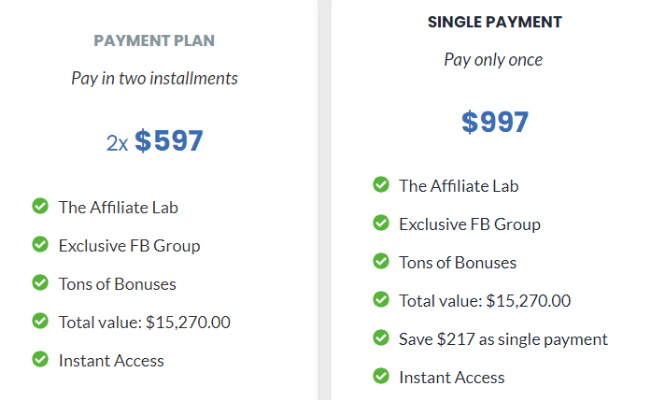Click check icon by Payment Plan Total value

(x=40, y=321)
